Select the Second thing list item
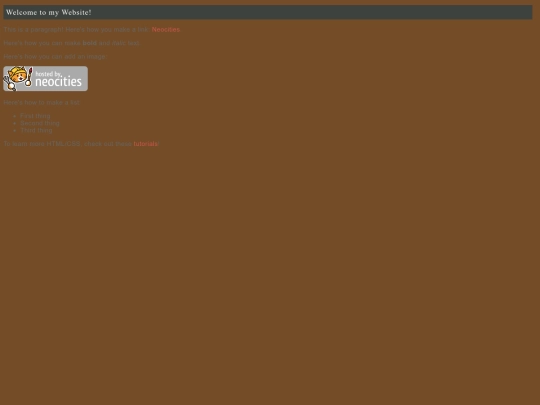Image resolution: width=540 pixels, height=405 pixels. (40, 123)
